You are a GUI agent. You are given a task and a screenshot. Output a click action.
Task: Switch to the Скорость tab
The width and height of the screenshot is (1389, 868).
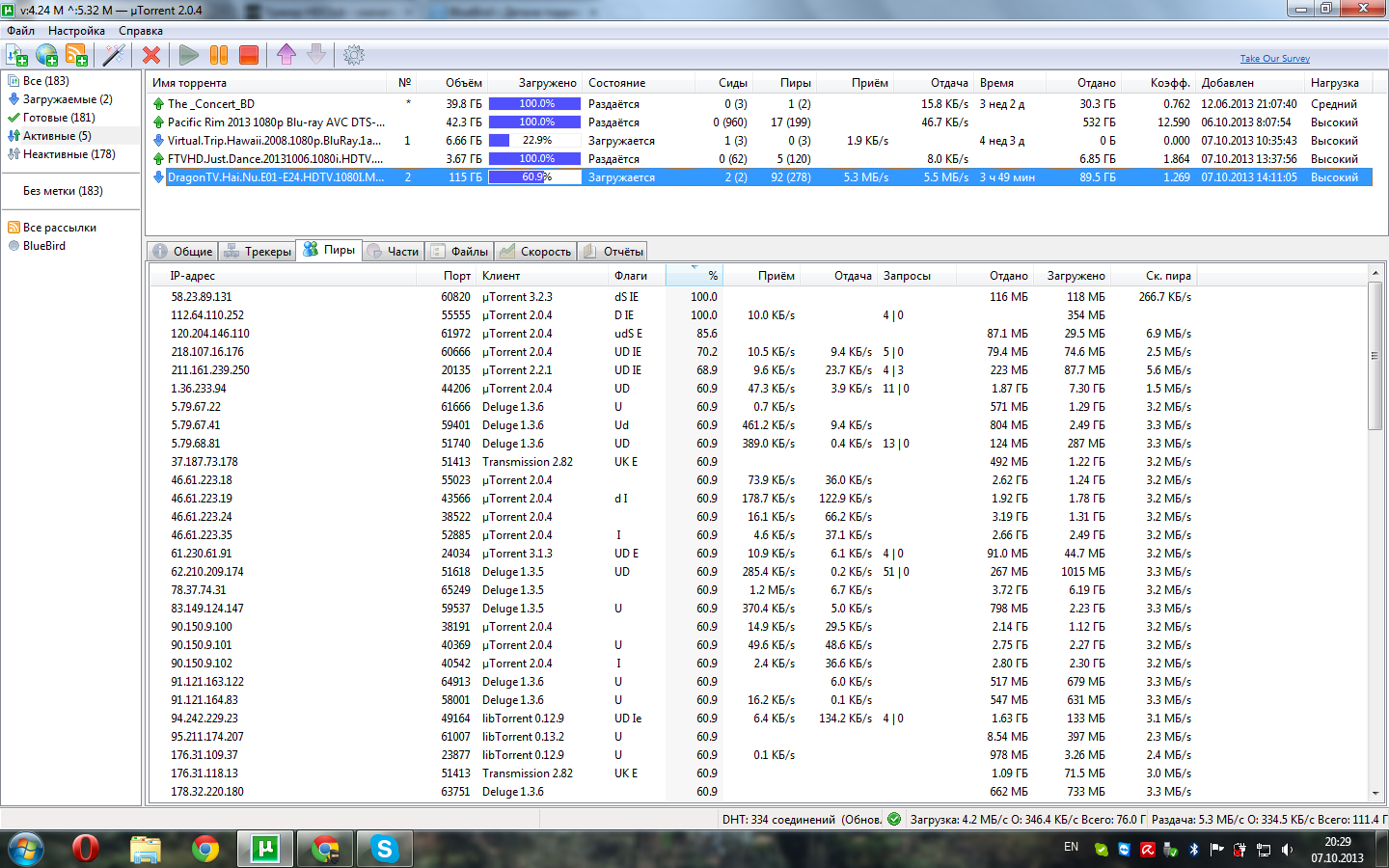coord(535,251)
